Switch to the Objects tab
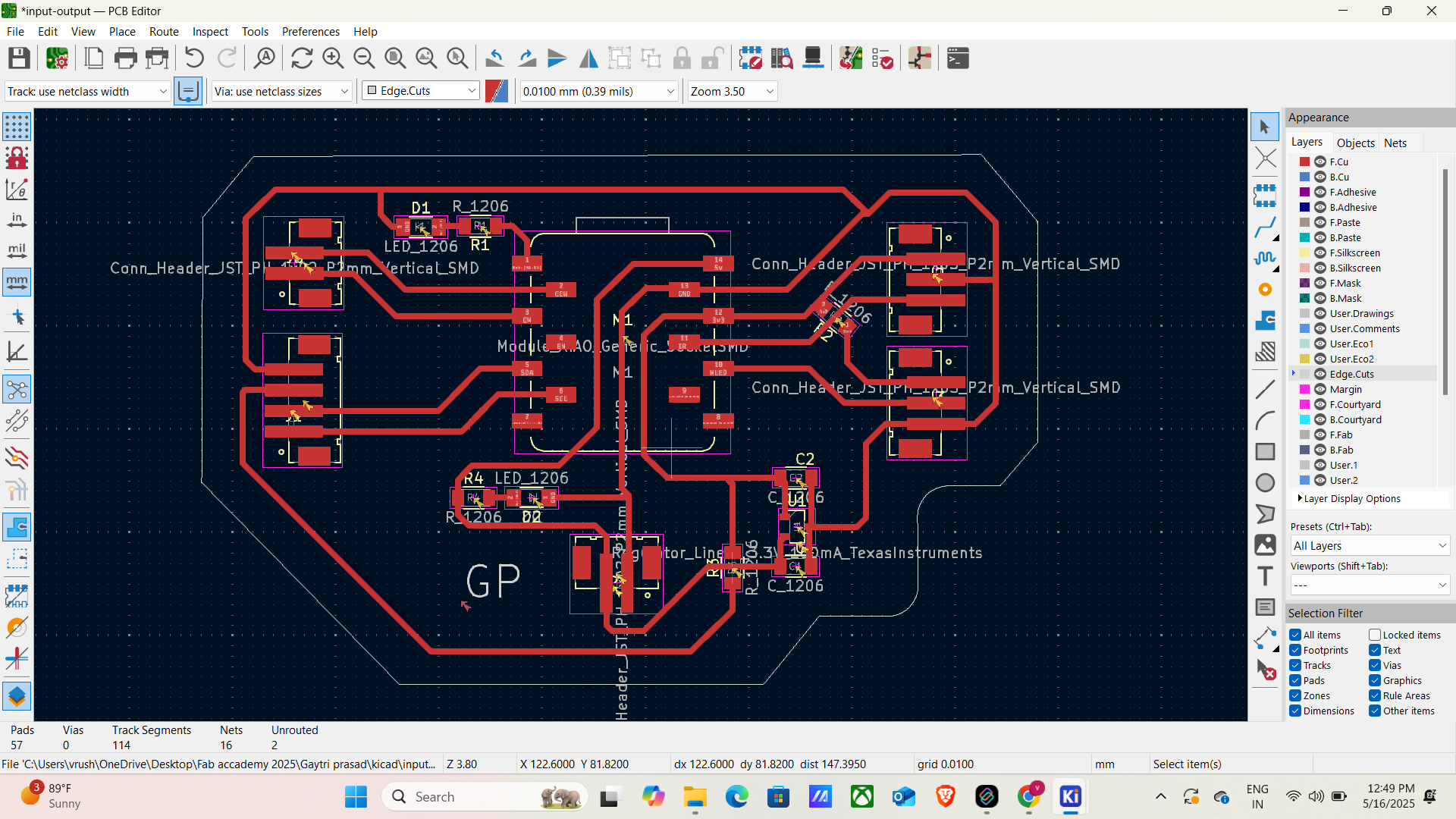This screenshot has width=1456, height=819. 1355,143
